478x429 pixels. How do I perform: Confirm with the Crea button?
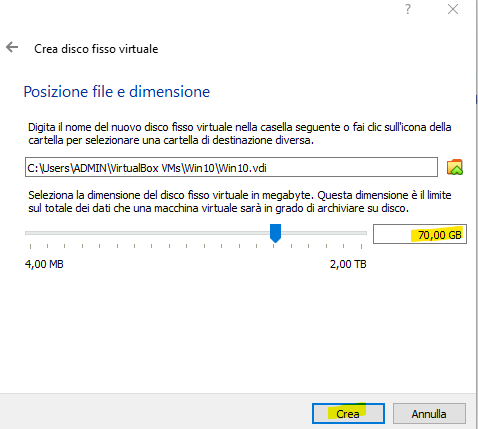(x=348, y=414)
